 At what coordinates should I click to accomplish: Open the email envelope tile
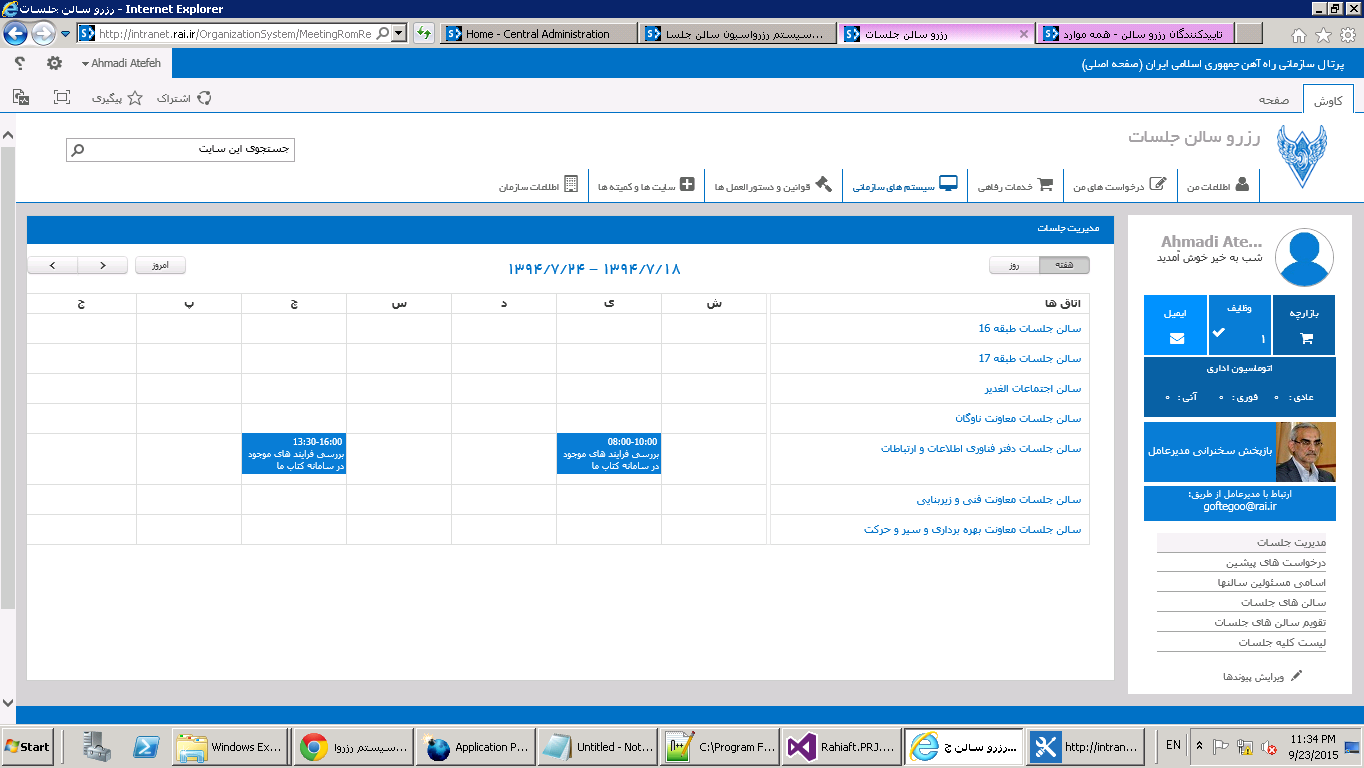point(1176,338)
